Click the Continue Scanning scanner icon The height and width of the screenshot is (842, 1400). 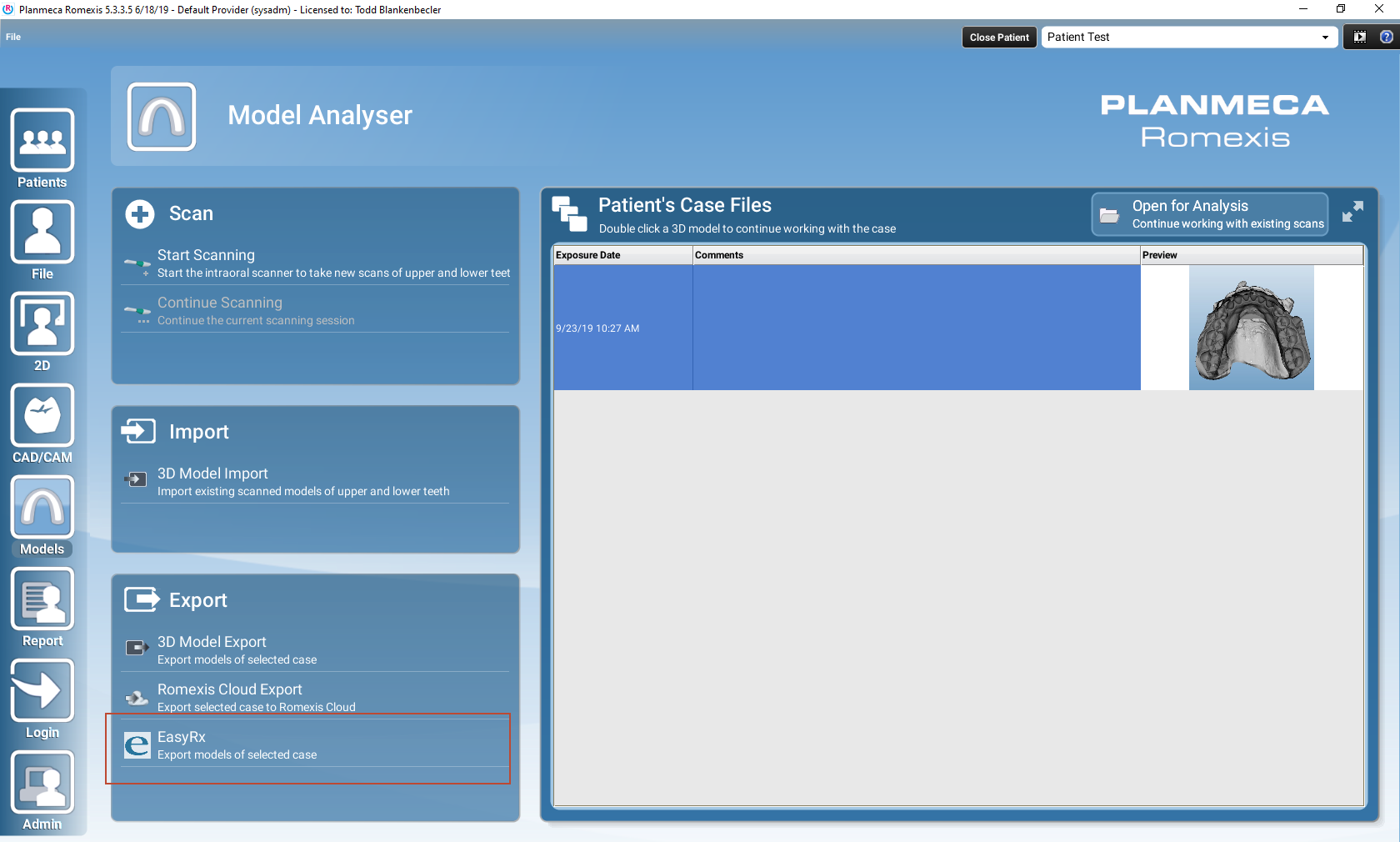(x=137, y=313)
